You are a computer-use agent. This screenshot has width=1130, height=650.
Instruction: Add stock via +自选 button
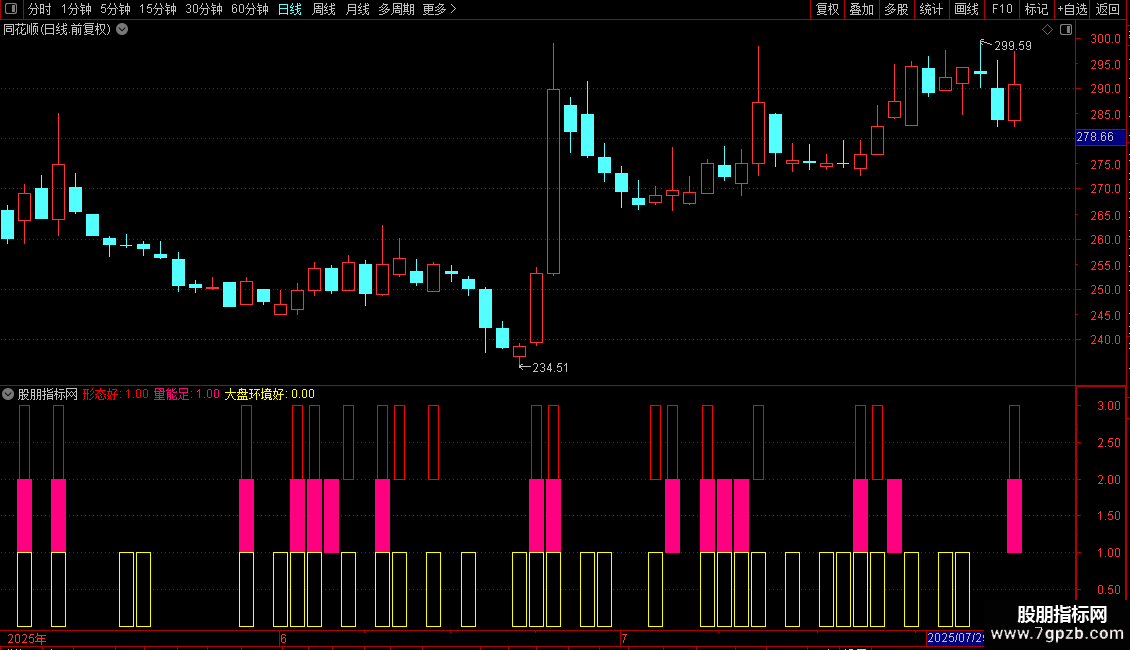(x=1072, y=9)
